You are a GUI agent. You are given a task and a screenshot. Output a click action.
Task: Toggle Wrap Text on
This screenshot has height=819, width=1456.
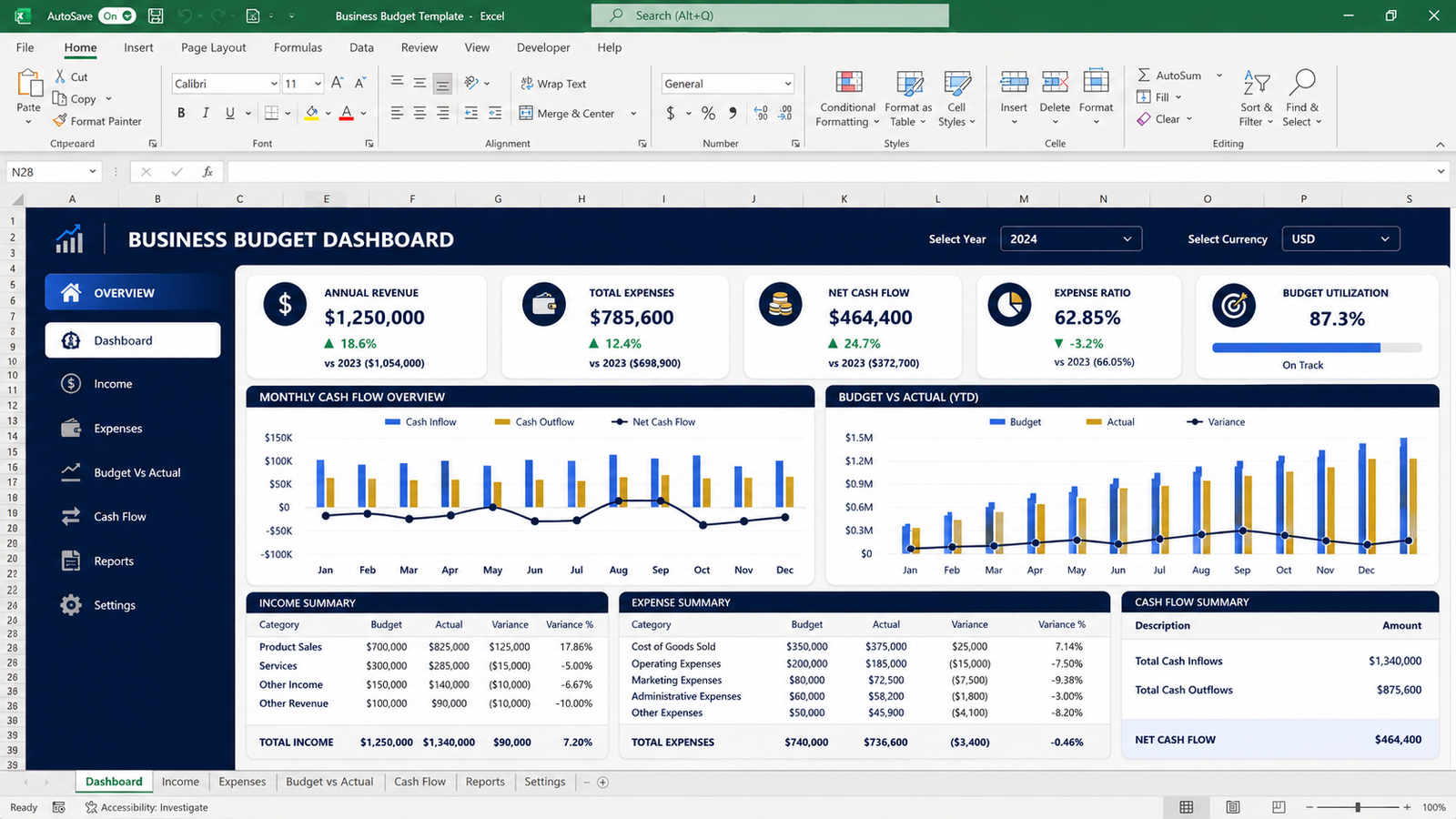click(x=553, y=84)
